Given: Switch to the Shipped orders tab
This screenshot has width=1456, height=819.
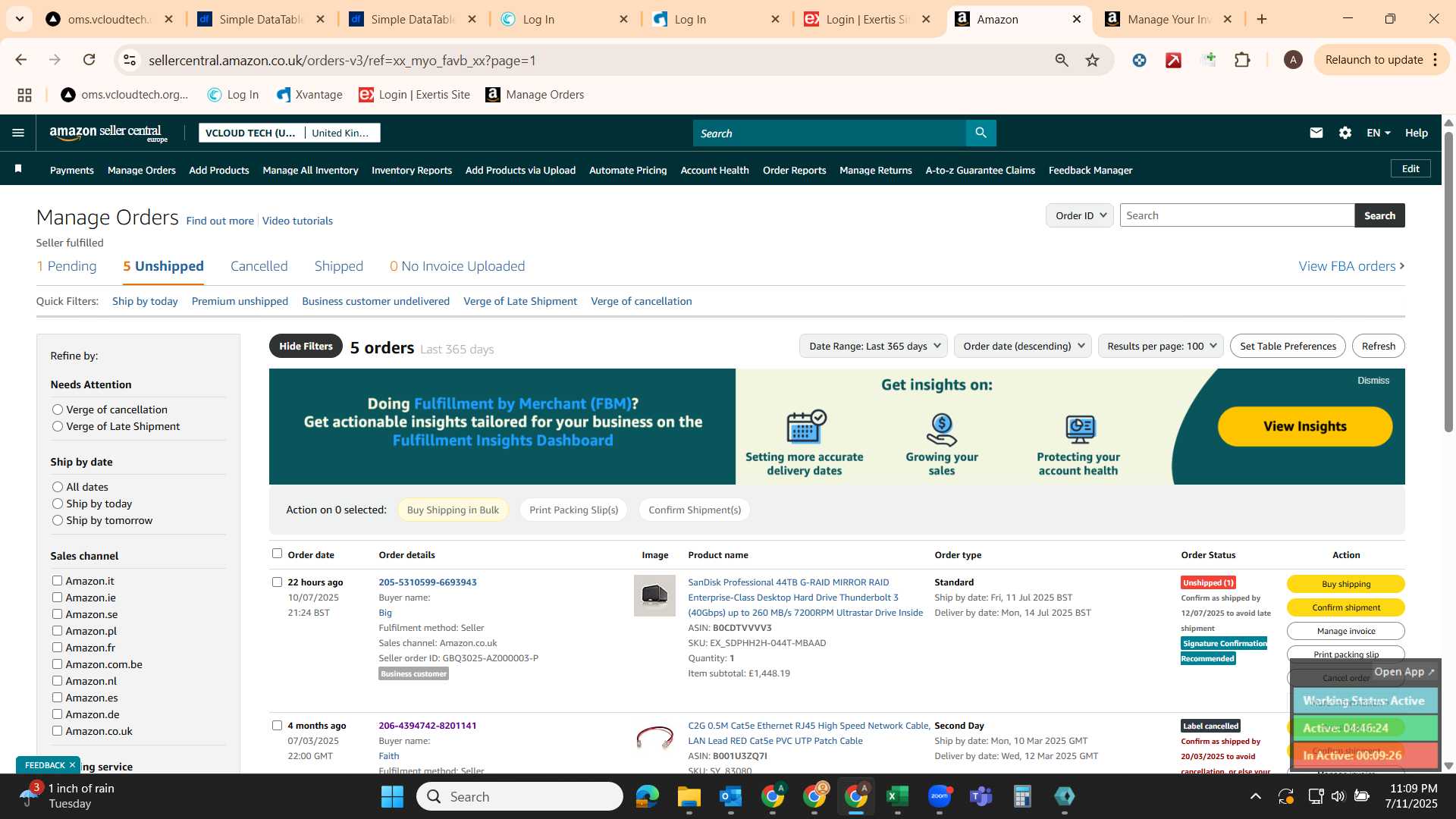Looking at the screenshot, I should [339, 266].
